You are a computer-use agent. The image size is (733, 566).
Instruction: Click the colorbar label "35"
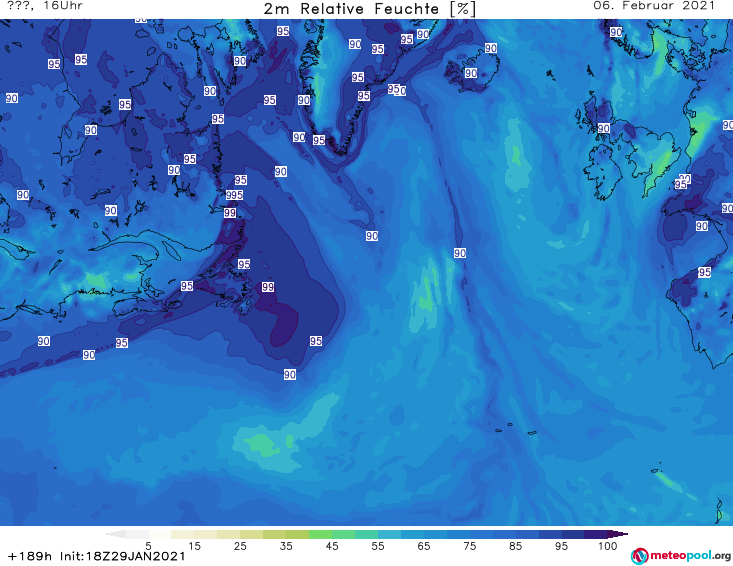(x=286, y=546)
